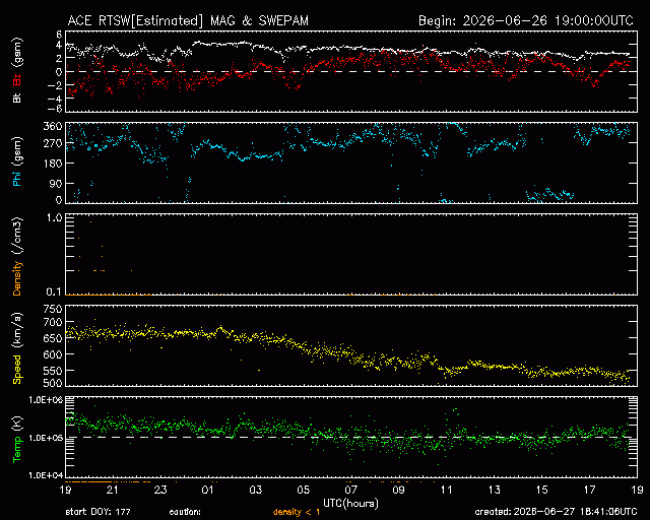Click the '650' tick on Speed axis
The image size is (650, 520).
[53, 338]
